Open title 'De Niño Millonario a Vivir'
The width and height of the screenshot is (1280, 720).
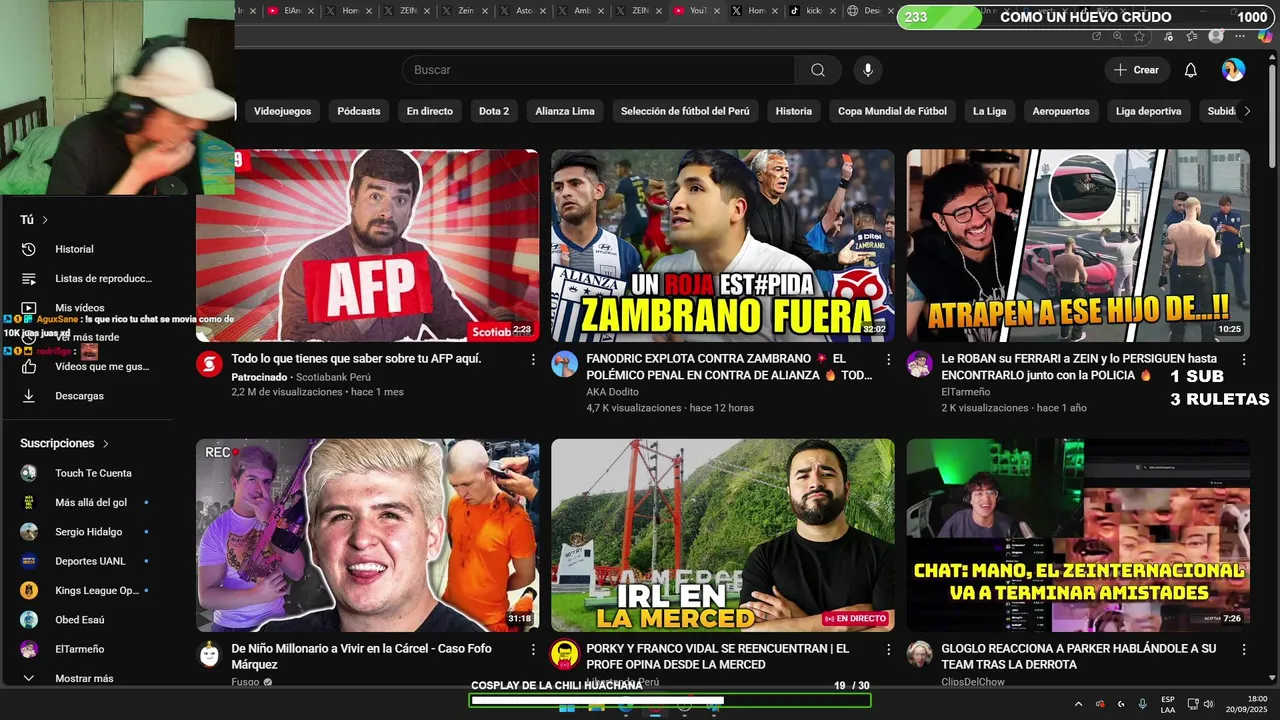pyautogui.click(x=361, y=656)
